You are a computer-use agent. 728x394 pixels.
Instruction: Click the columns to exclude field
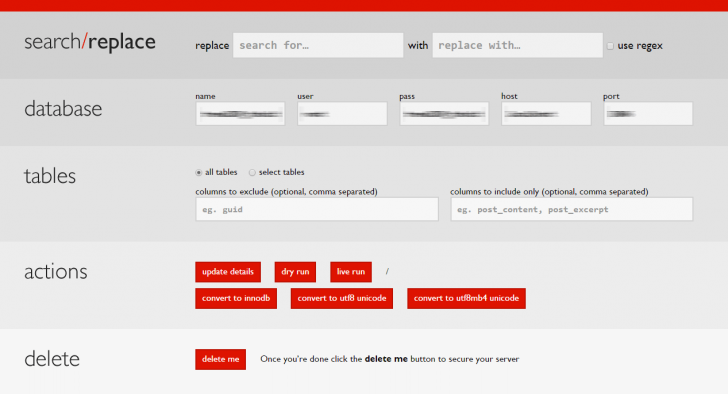pyautogui.click(x=317, y=209)
